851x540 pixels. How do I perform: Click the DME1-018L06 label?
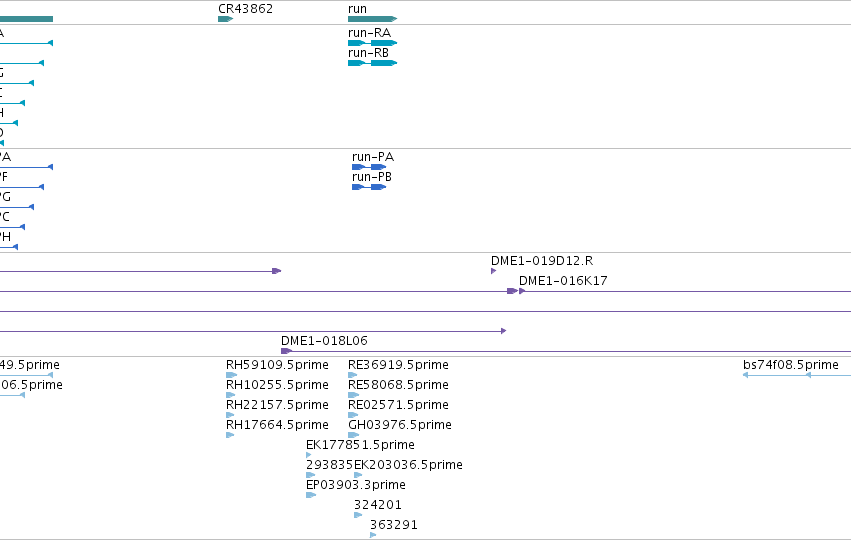[324, 341]
